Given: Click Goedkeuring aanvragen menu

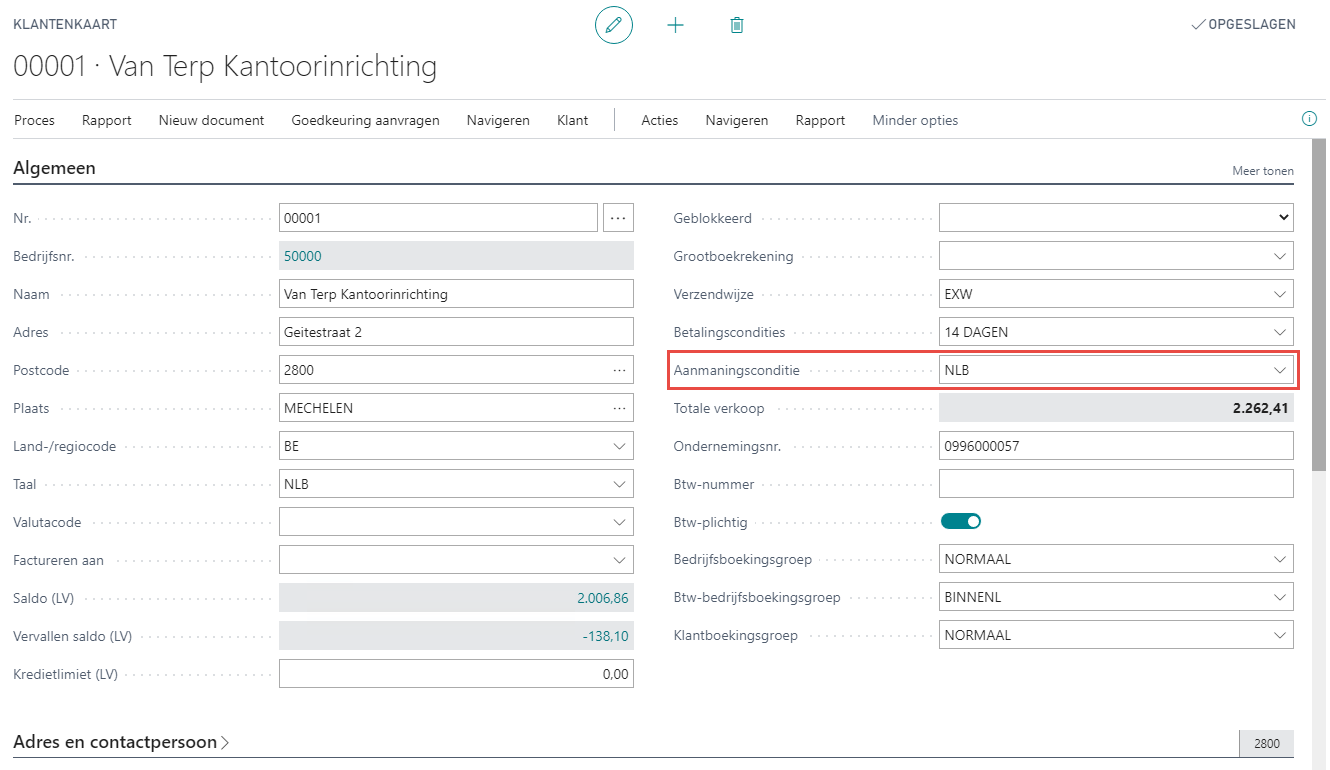Looking at the screenshot, I should click(365, 120).
